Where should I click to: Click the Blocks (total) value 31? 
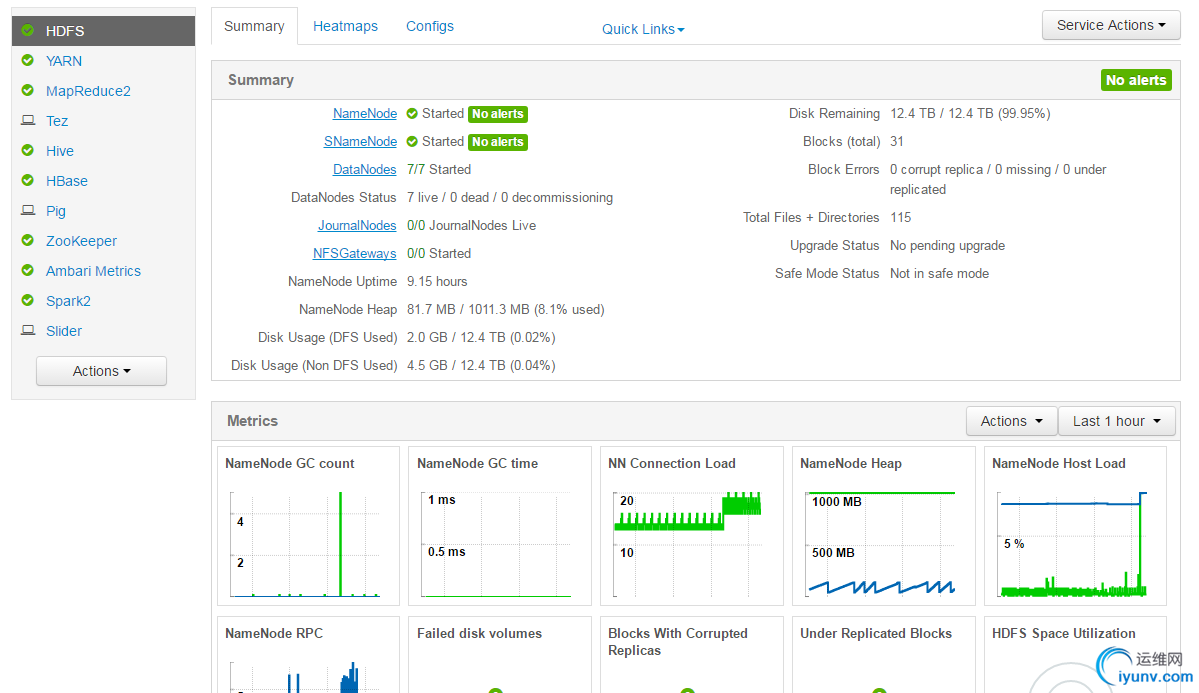(896, 142)
